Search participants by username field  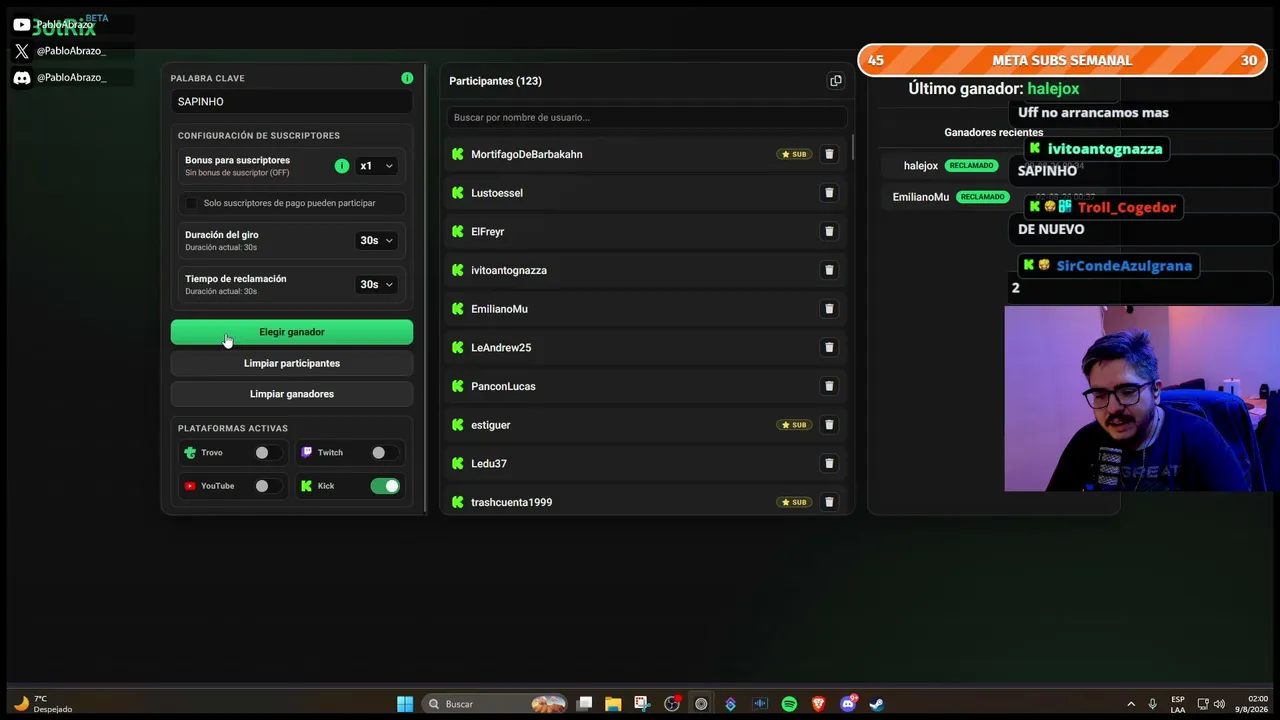(647, 117)
